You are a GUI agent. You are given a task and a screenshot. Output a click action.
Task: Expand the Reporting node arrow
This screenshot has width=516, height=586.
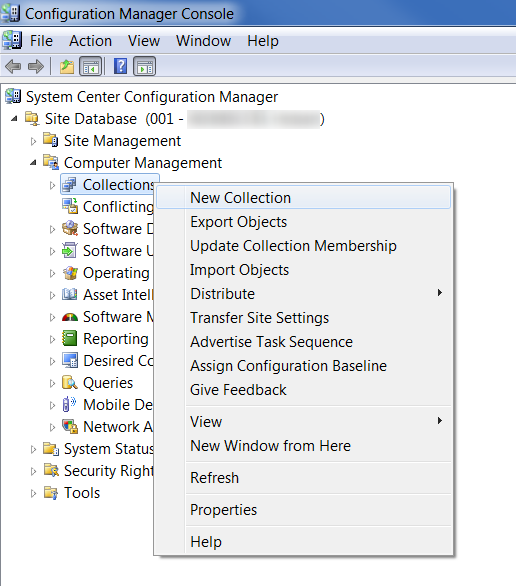click(52, 339)
